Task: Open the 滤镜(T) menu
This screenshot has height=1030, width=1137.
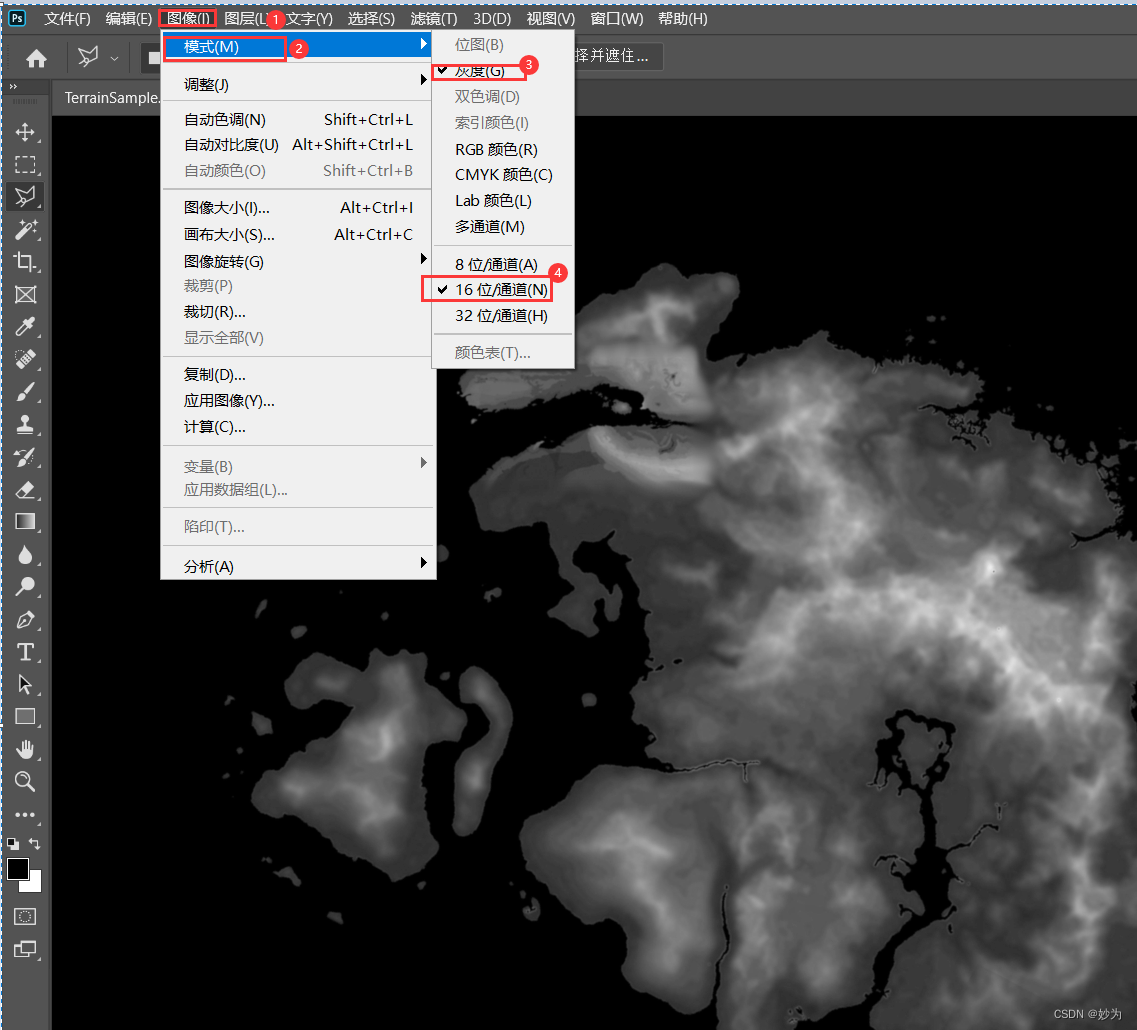Action: pyautogui.click(x=434, y=18)
